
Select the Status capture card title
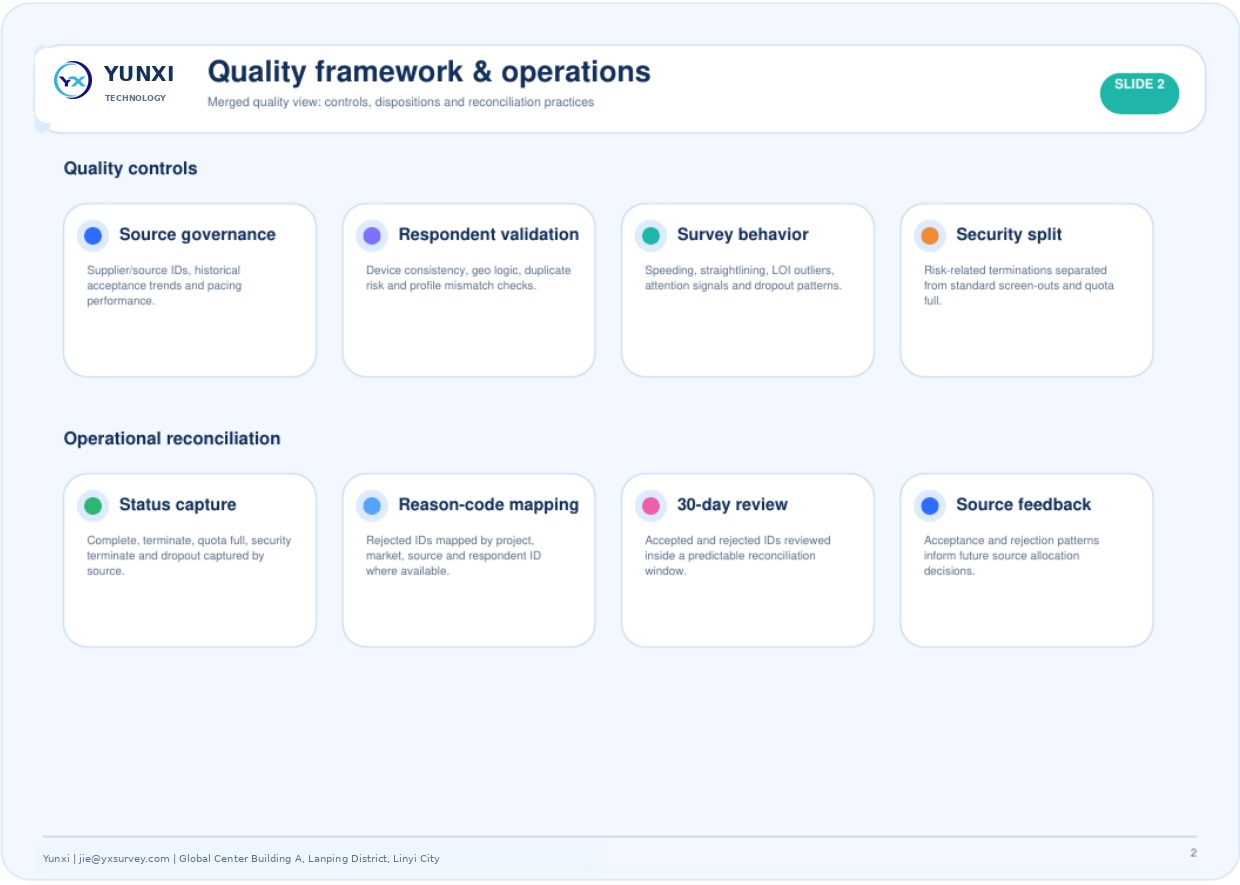(x=177, y=505)
